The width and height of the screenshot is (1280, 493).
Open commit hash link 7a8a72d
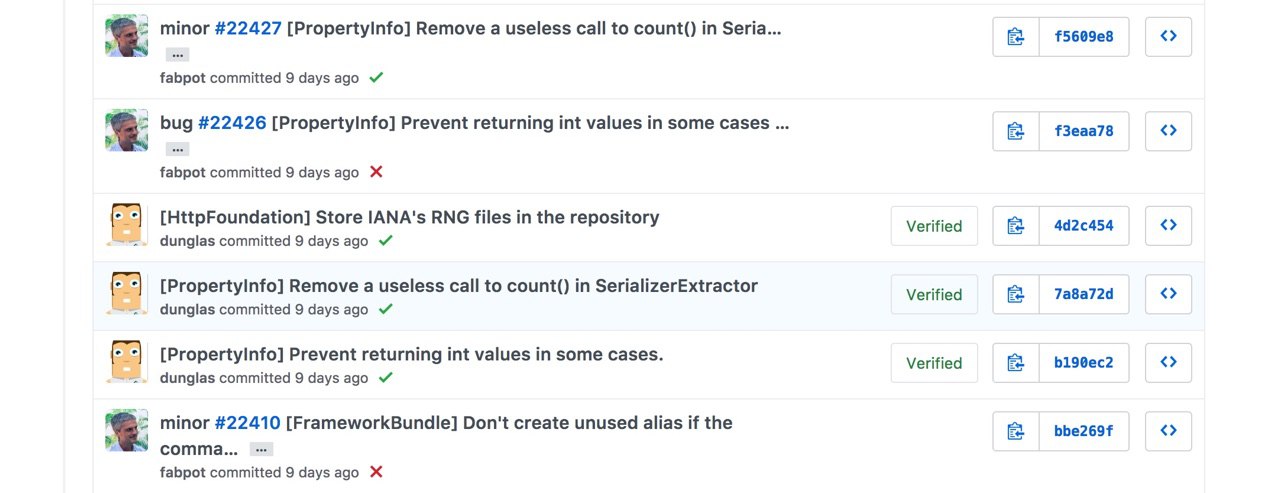pyautogui.click(x=1084, y=294)
